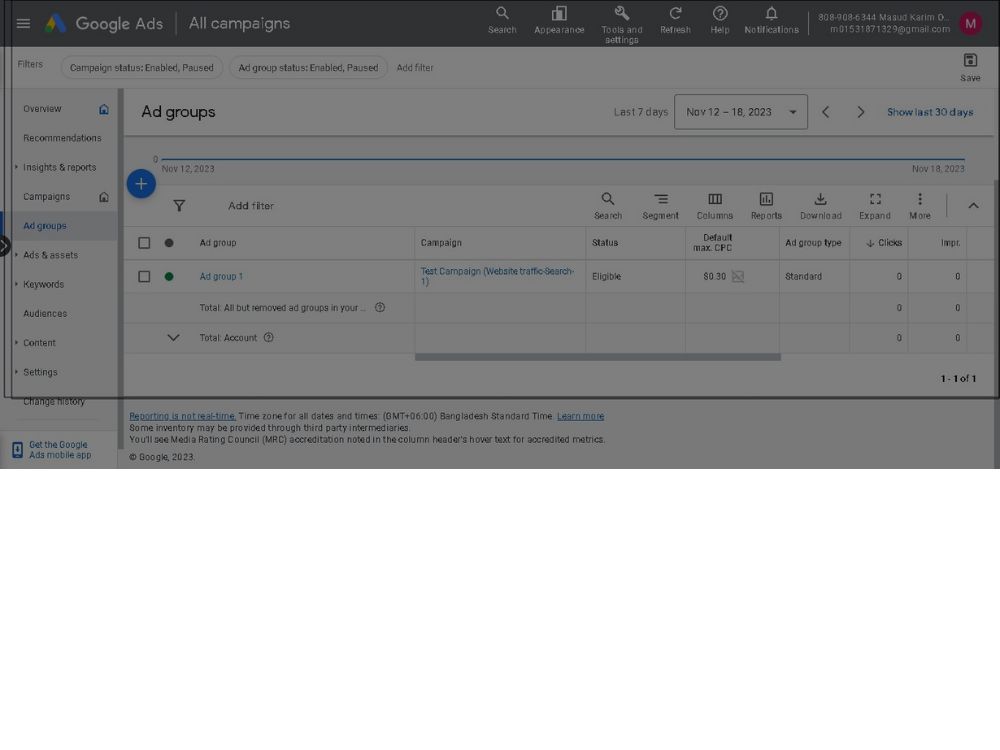Image resolution: width=1000 pixels, height=750 pixels.
Task: Click the Ad group status filter chip
Action: [308, 68]
